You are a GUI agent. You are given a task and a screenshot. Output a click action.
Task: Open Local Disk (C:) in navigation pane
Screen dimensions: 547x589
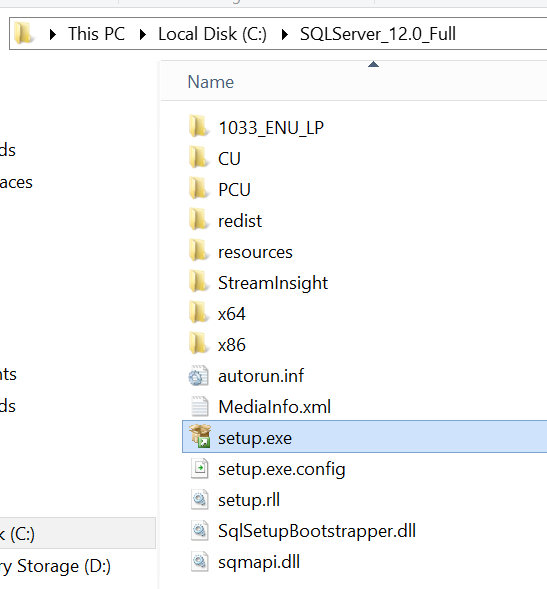point(78,533)
